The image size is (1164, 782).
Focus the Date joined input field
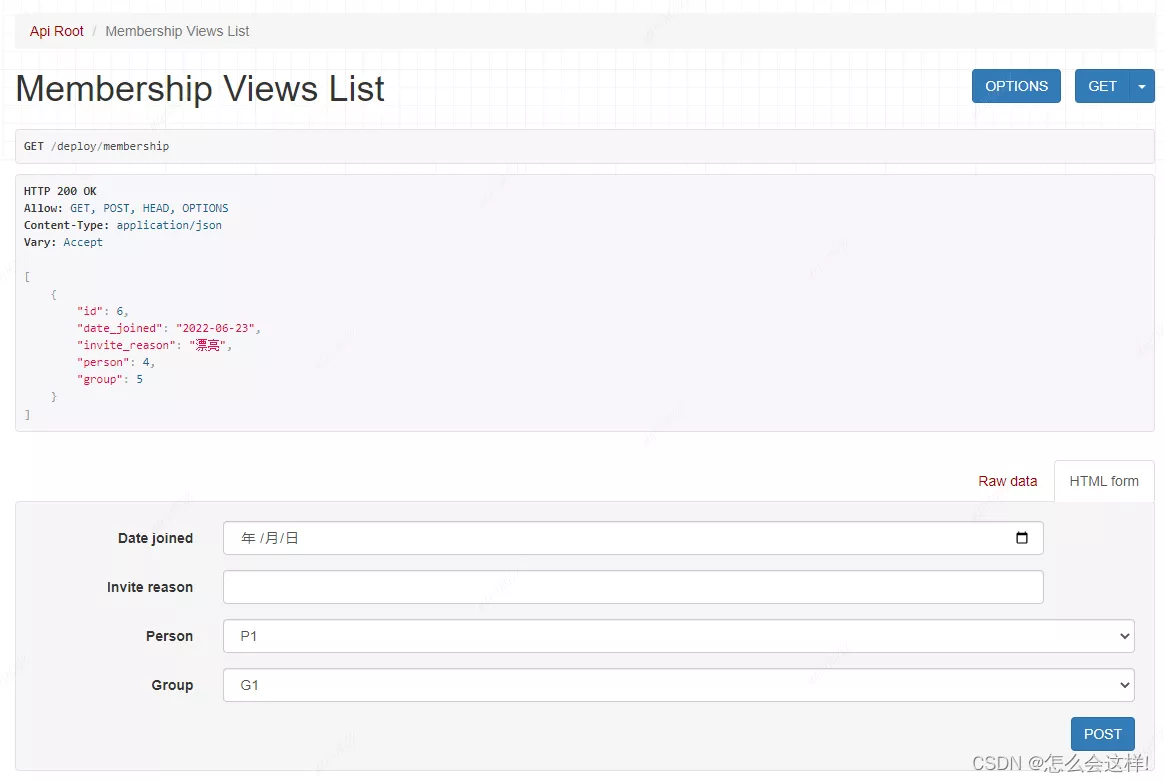(x=633, y=538)
